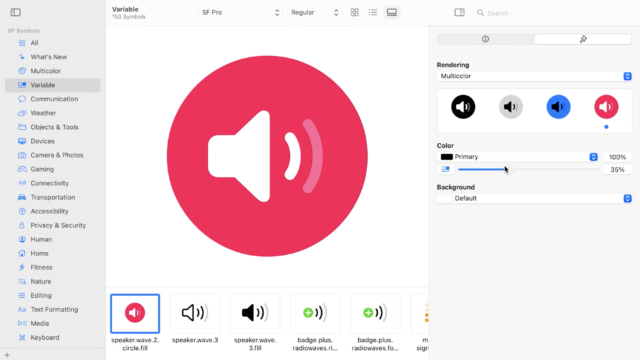Switch to grid view layout
The height and width of the screenshot is (360, 640).
(355, 13)
